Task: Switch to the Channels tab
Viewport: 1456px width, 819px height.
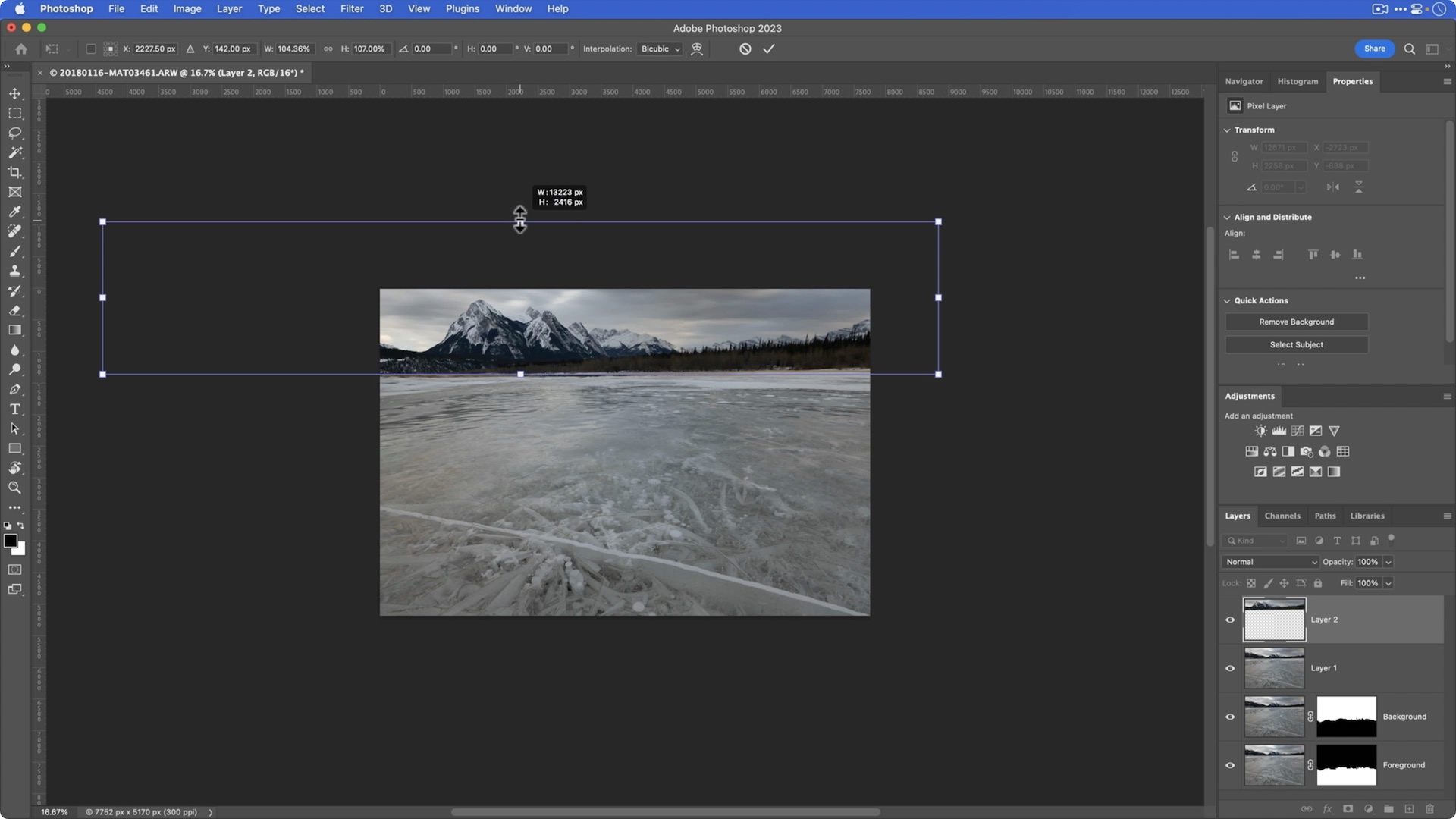Action: point(1282,516)
